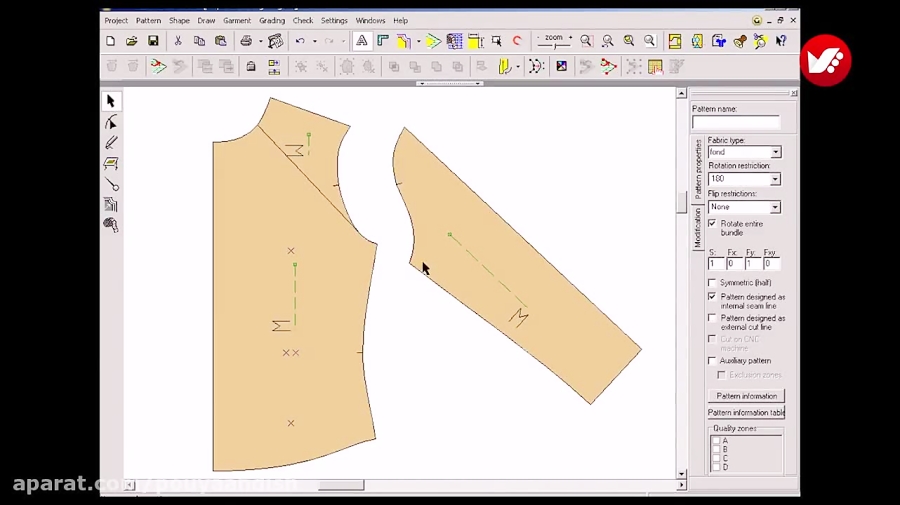
Task: Toggle Pattern designed as internal seam line
Action: tap(712, 297)
